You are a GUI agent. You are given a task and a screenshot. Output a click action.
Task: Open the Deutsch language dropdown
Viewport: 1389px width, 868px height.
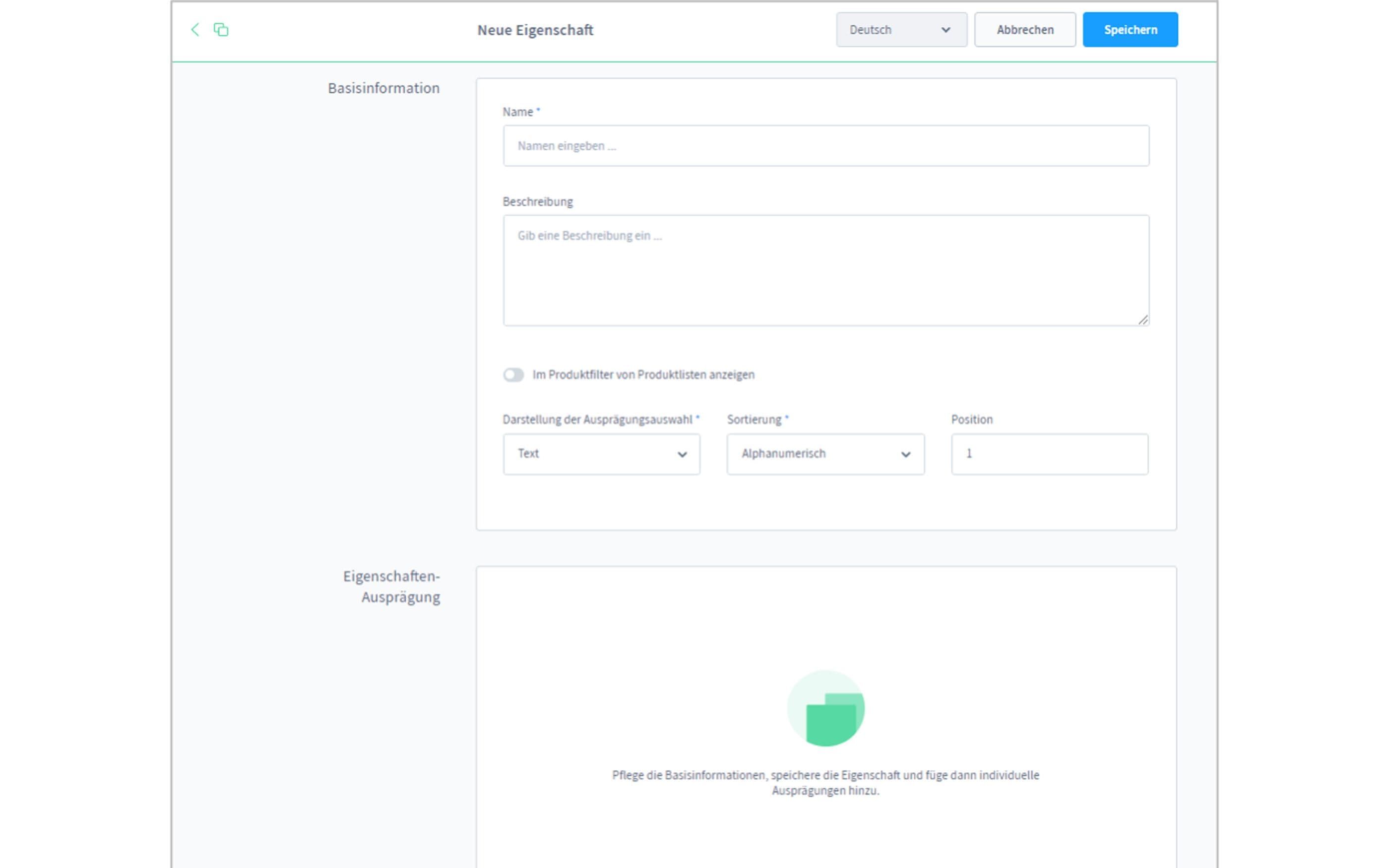901,30
